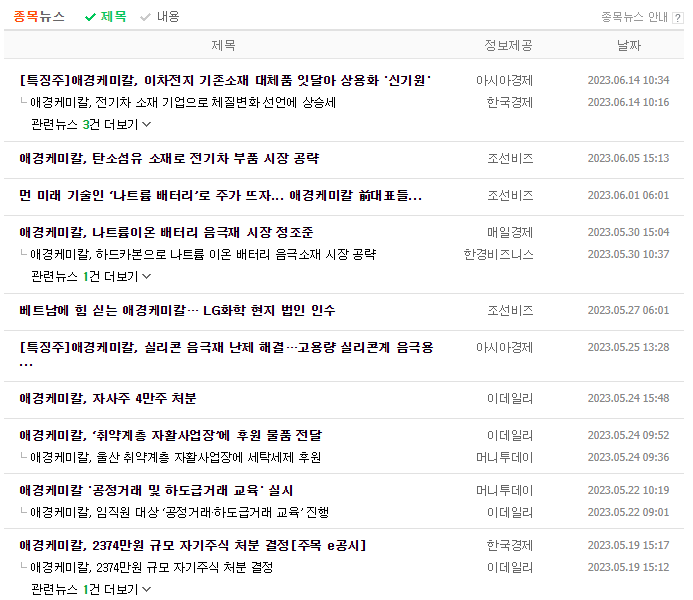Open 베트남에 힘 싣는 애경케미칼 LG화학 article

177,310
